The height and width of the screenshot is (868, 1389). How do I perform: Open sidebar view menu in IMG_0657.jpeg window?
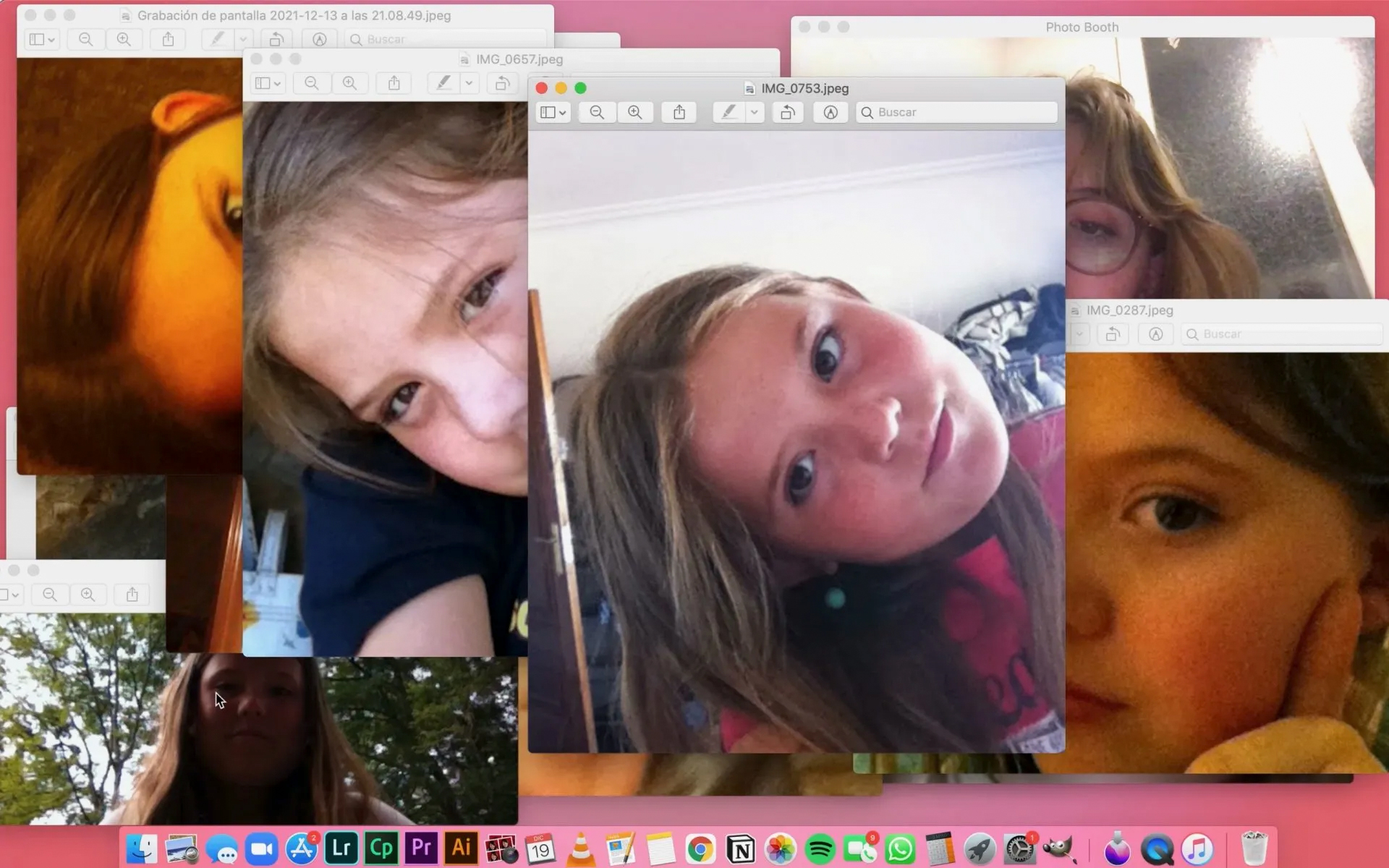(268, 83)
